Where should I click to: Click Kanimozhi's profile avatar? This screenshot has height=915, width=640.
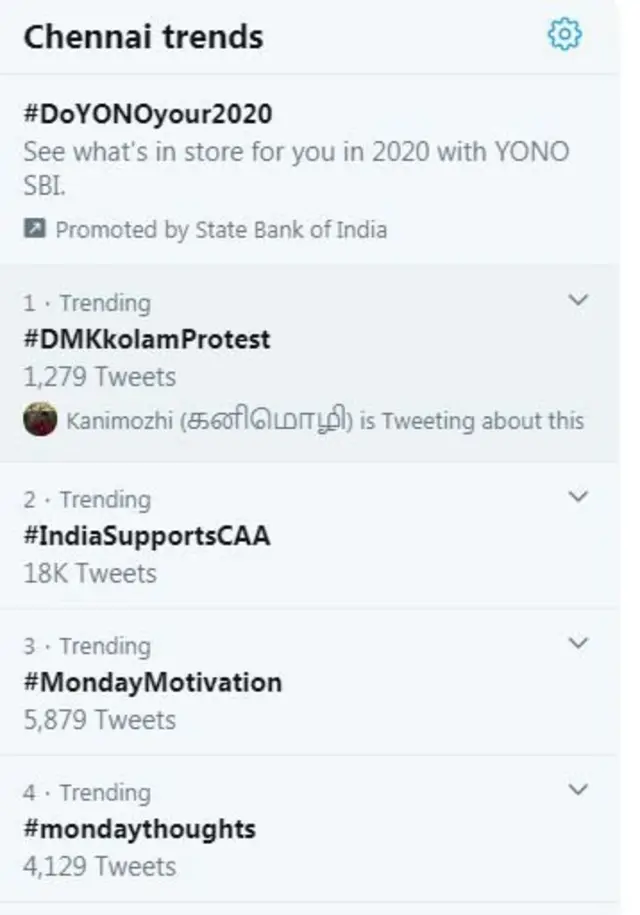pos(43,420)
